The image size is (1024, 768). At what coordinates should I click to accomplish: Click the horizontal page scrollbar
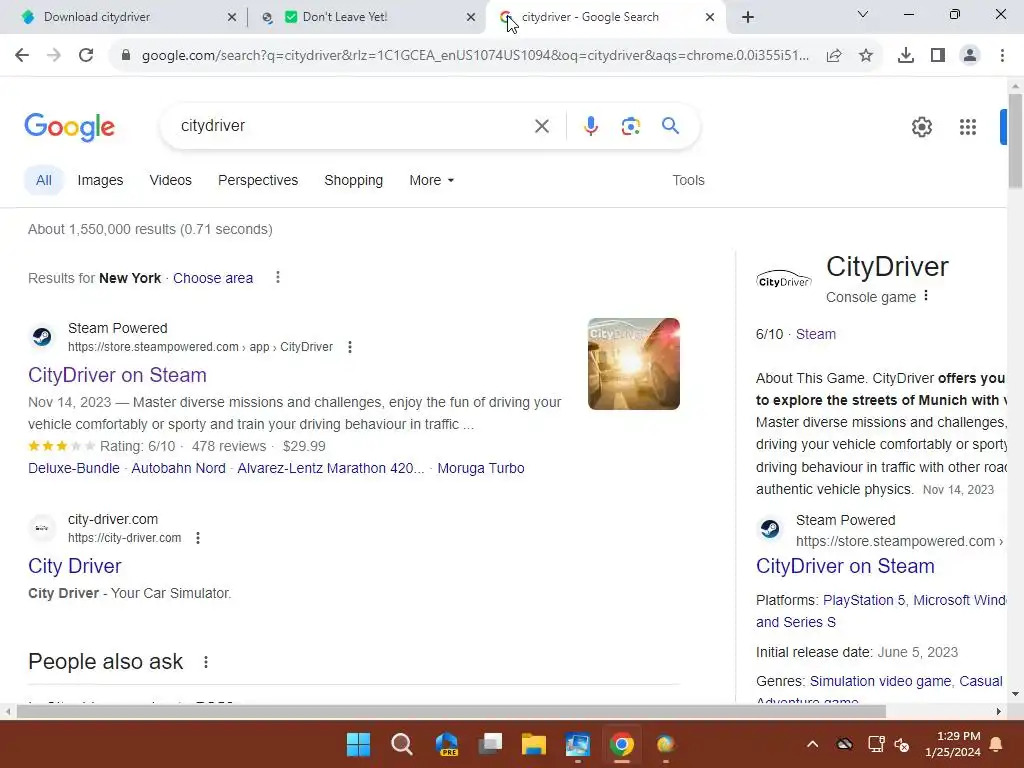pyautogui.click(x=451, y=711)
